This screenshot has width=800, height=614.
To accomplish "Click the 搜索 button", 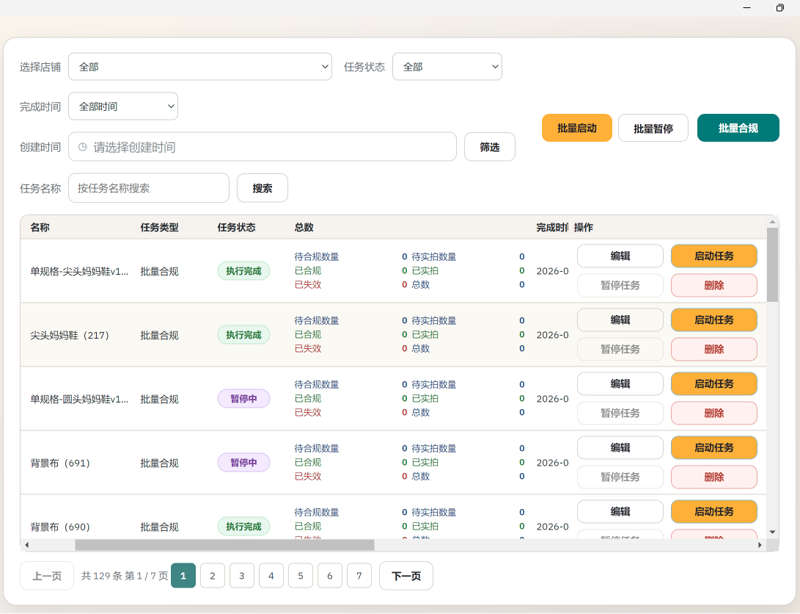I will tap(262, 188).
